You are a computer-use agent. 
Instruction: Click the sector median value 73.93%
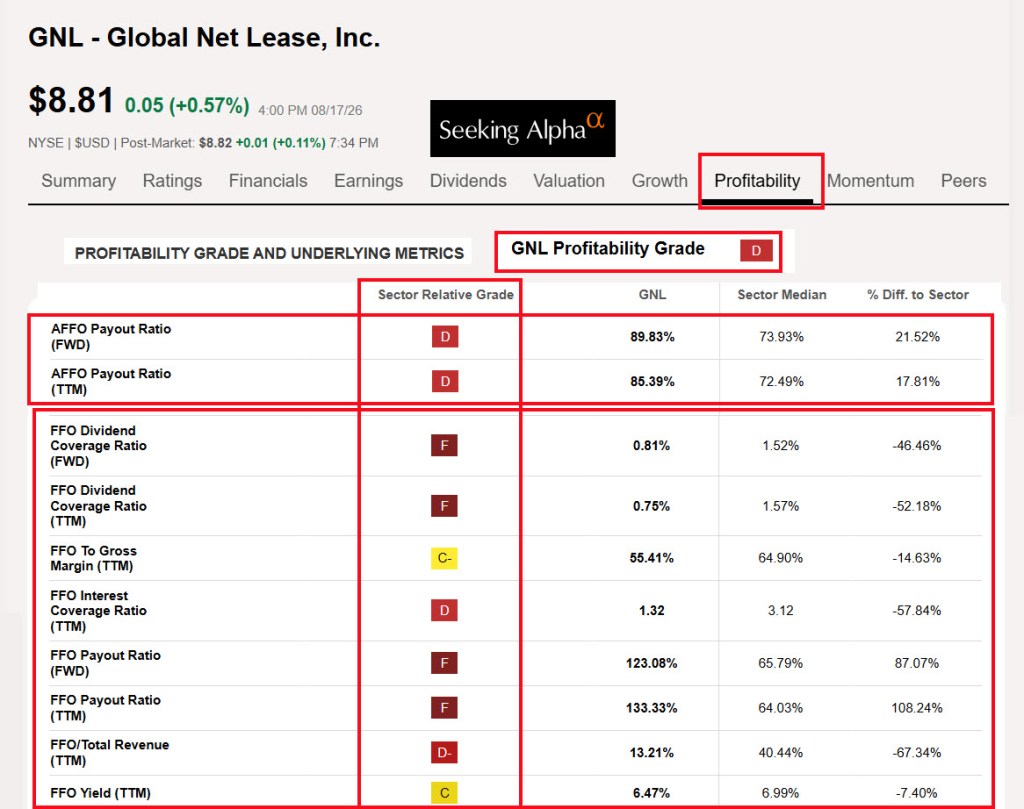(x=781, y=337)
